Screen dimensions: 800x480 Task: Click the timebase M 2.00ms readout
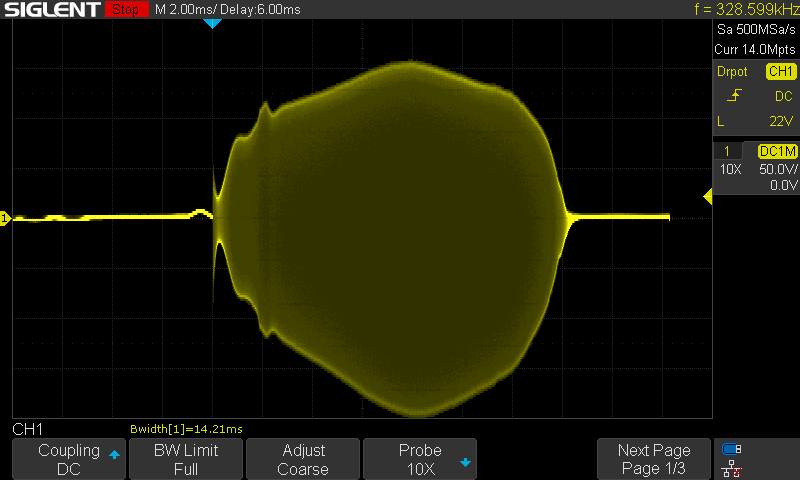point(185,9)
